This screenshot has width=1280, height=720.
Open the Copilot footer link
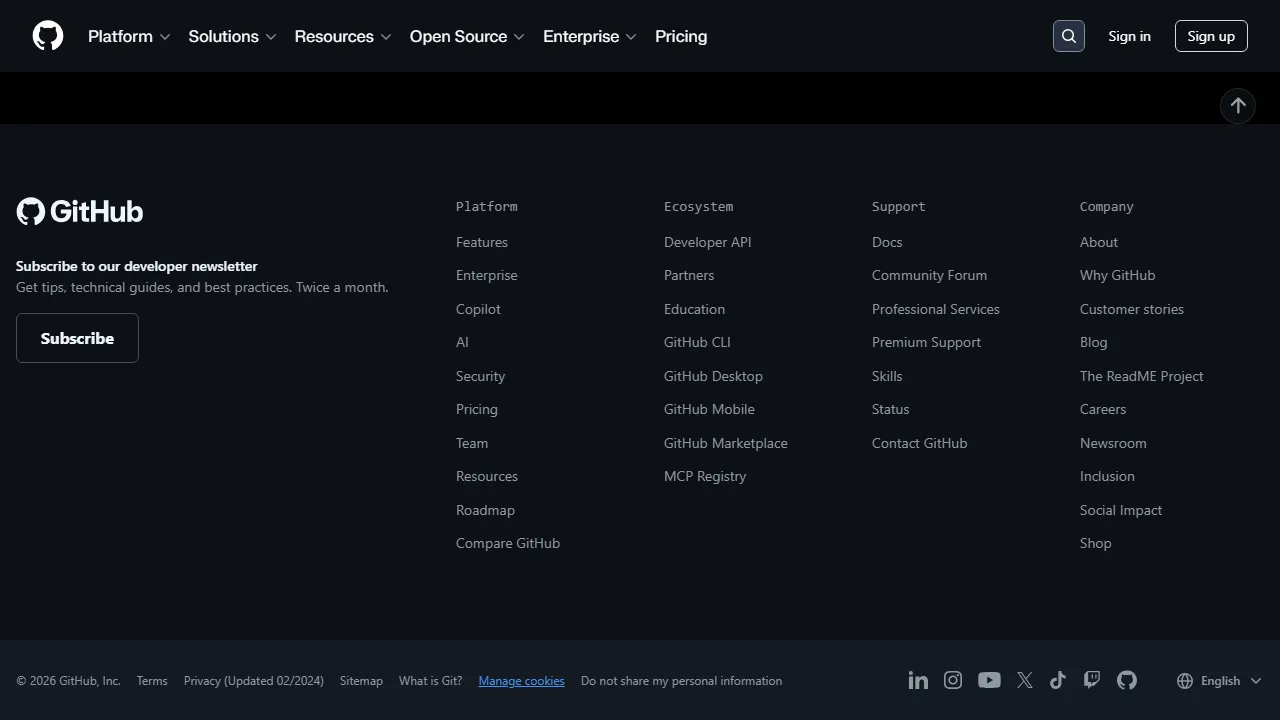[478, 309]
